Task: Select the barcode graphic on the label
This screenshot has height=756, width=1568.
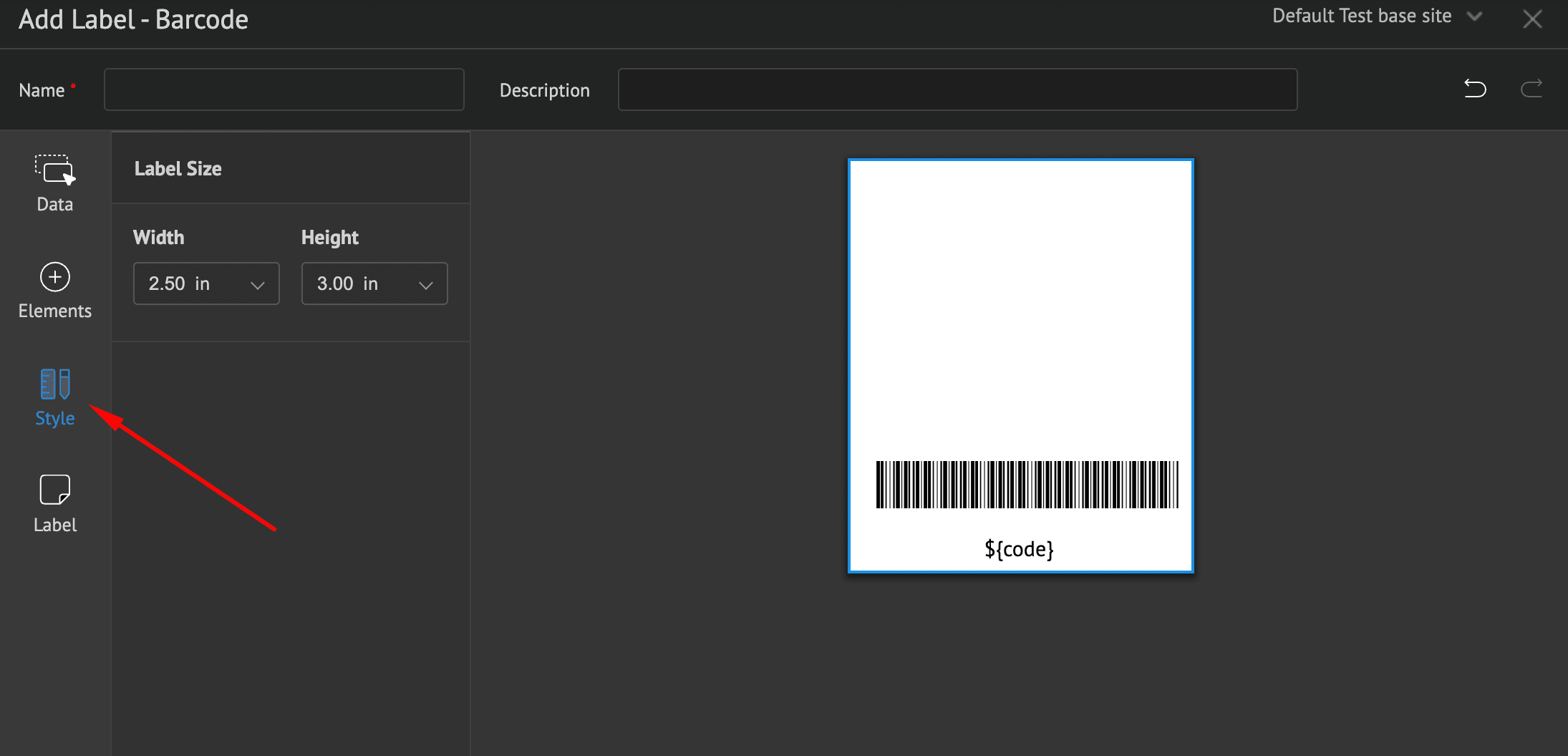Action: [1027, 485]
